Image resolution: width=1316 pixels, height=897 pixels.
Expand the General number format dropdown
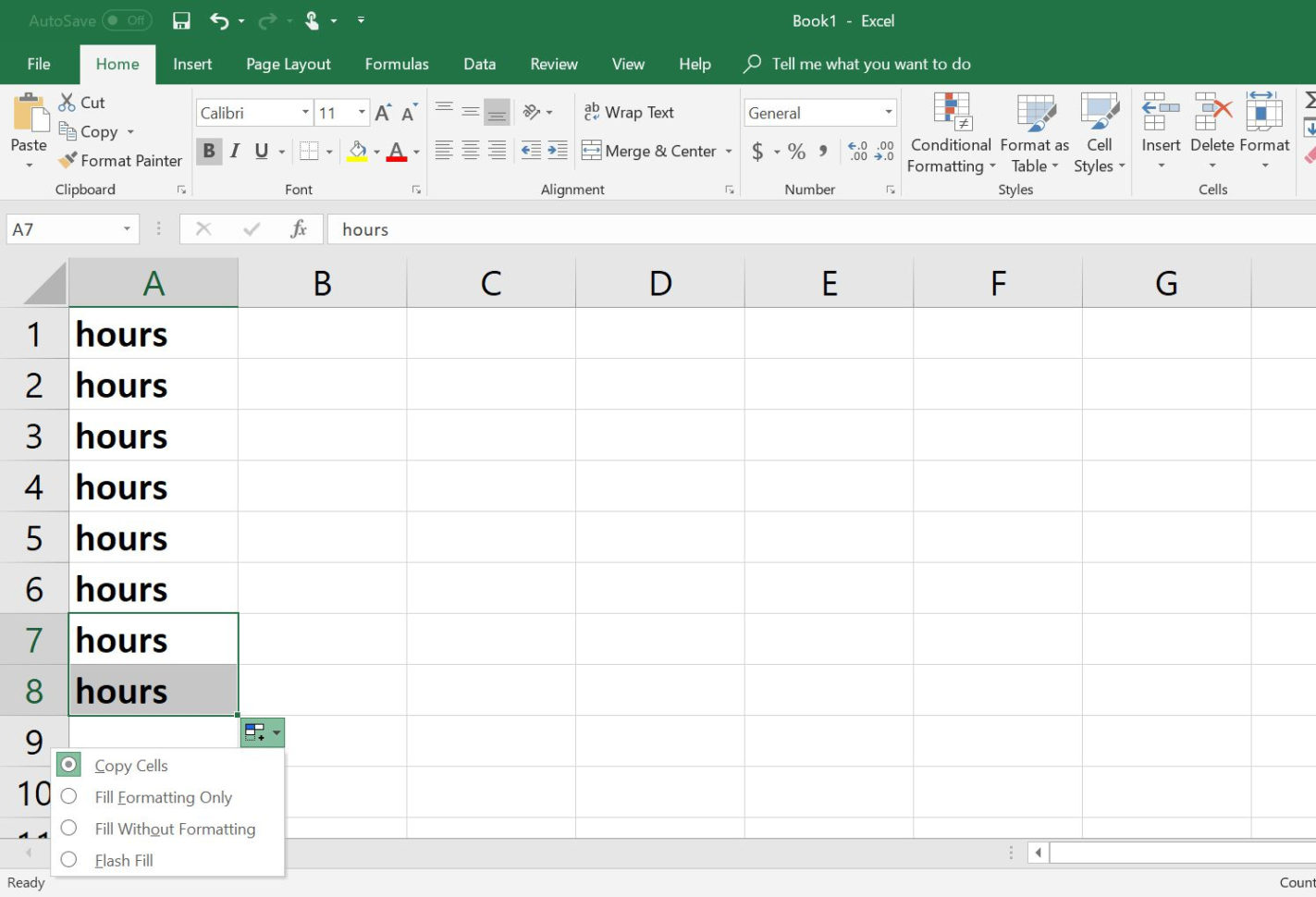(886, 112)
